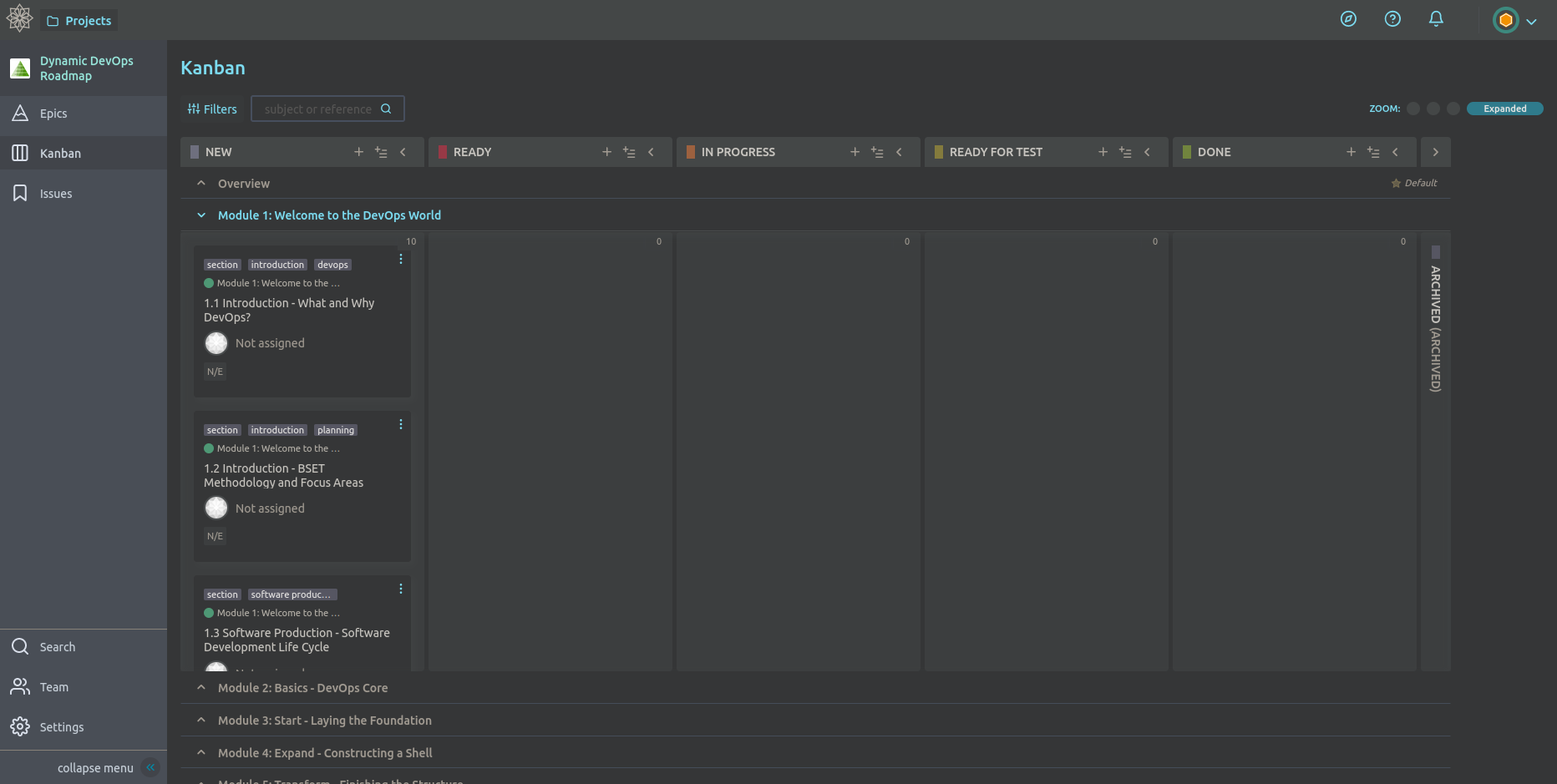This screenshot has height=784, width=1557.
Task: Click the help question mark icon
Action: [x=1392, y=19]
